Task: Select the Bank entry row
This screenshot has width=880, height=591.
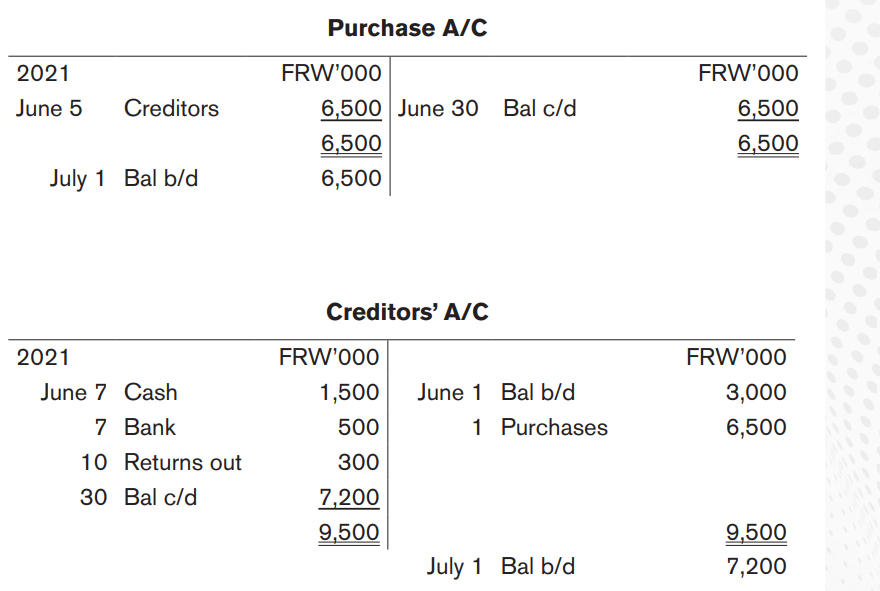Action: pyautogui.click(x=237, y=427)
